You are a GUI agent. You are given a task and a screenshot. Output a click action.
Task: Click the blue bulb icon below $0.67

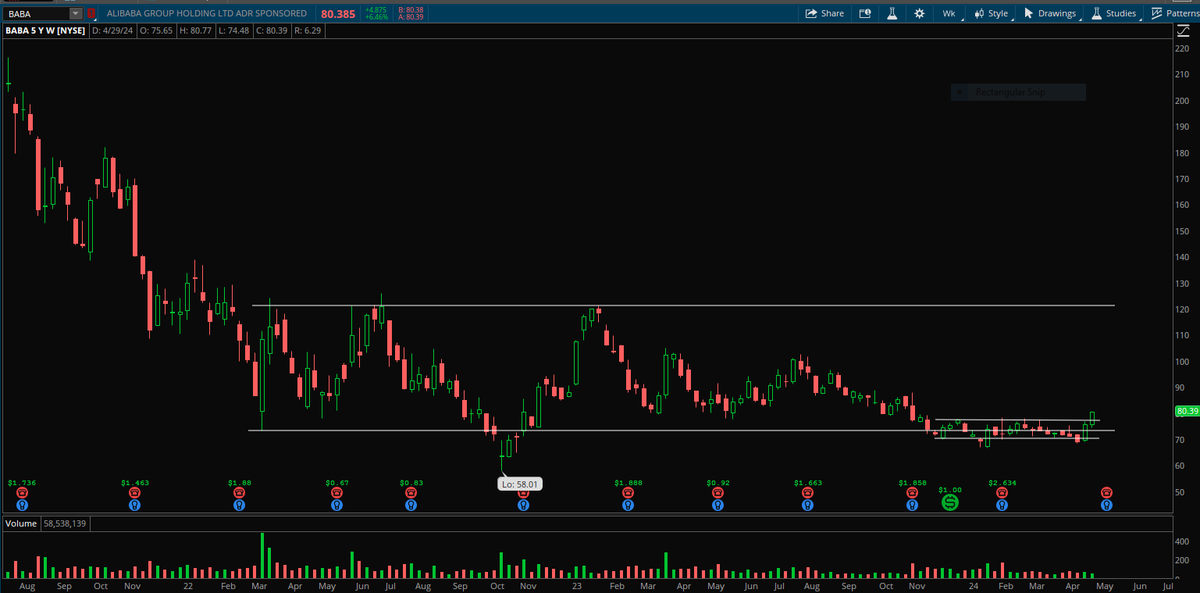335,505
